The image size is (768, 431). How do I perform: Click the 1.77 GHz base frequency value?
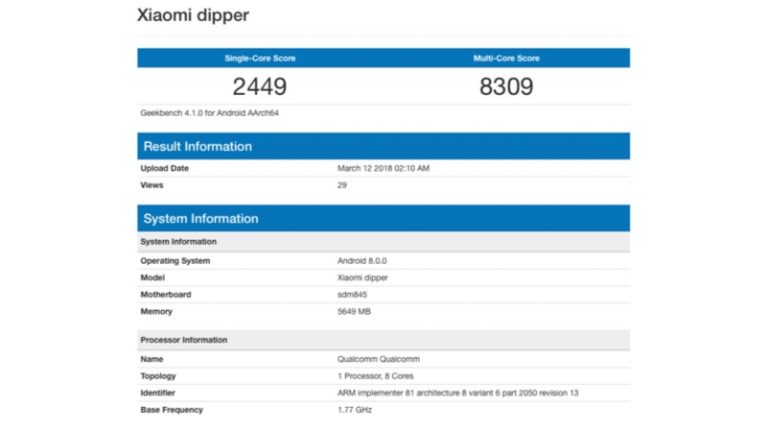tap(354, 410)
